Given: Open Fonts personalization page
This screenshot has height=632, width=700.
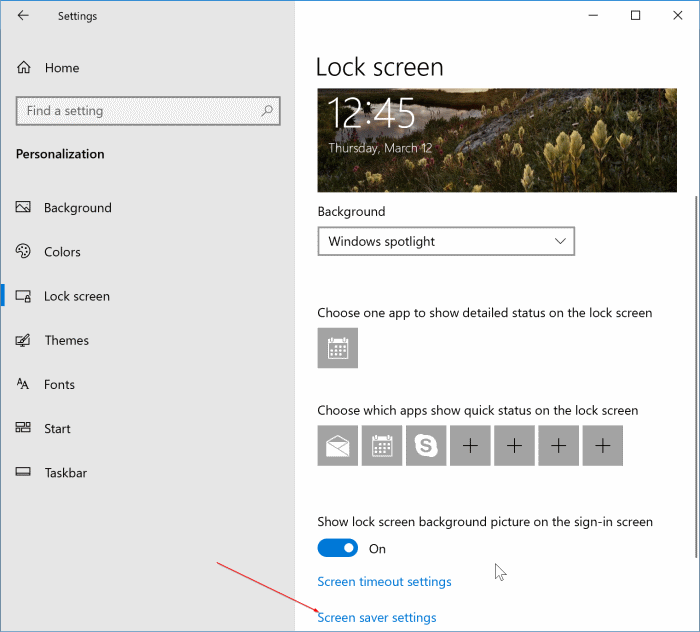Looking at the screenshot, I should click(x=59, y=384).
